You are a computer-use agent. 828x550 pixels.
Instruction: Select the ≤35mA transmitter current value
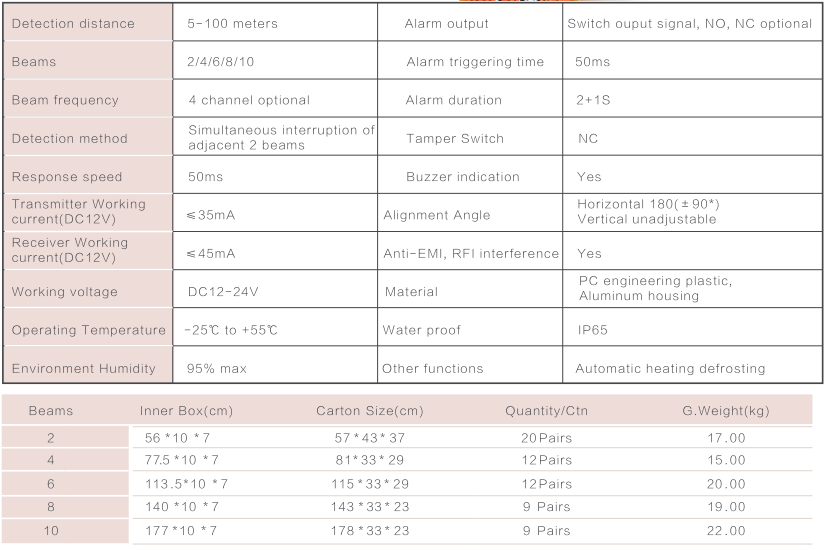click(211, 215)
